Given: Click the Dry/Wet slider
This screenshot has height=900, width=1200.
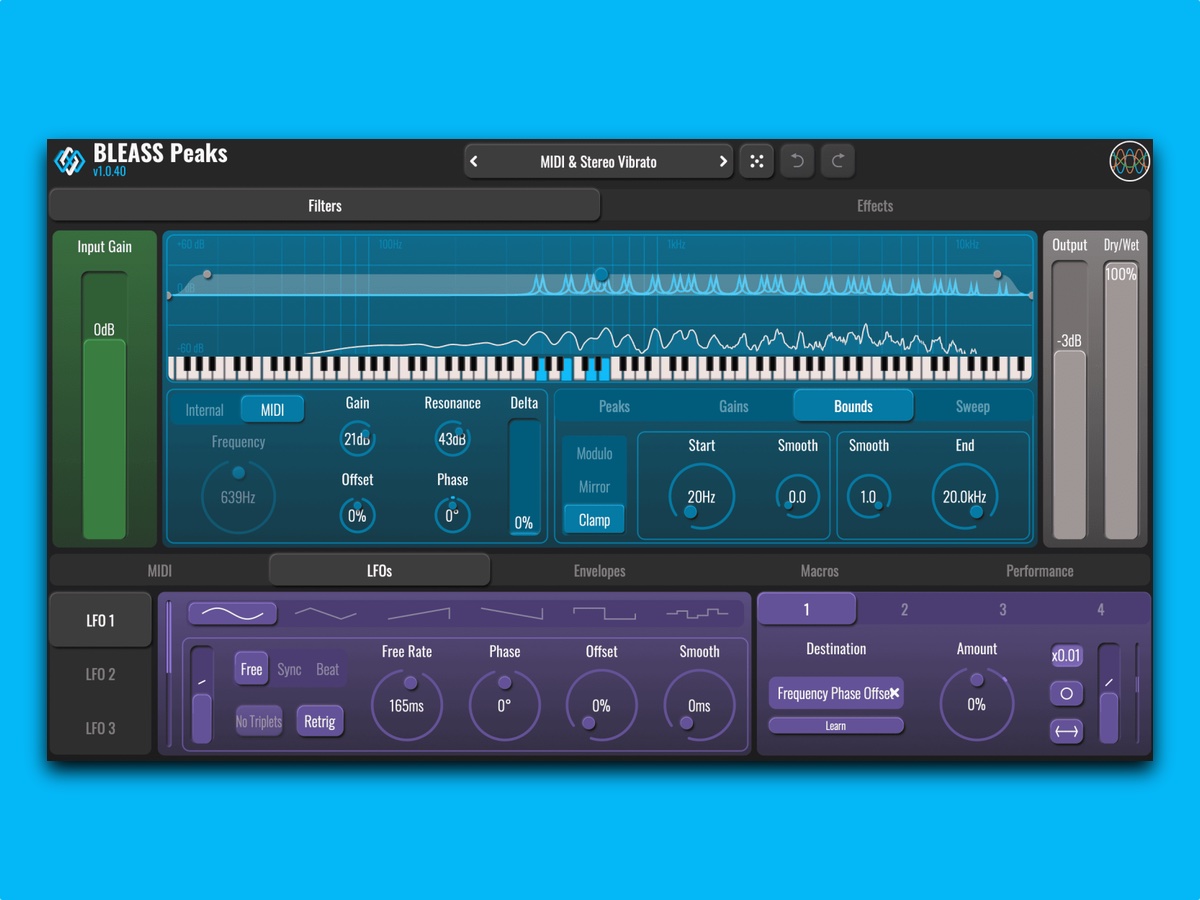Looking at the screenshot, I should pyautogui.click(x=1120, y=400).
